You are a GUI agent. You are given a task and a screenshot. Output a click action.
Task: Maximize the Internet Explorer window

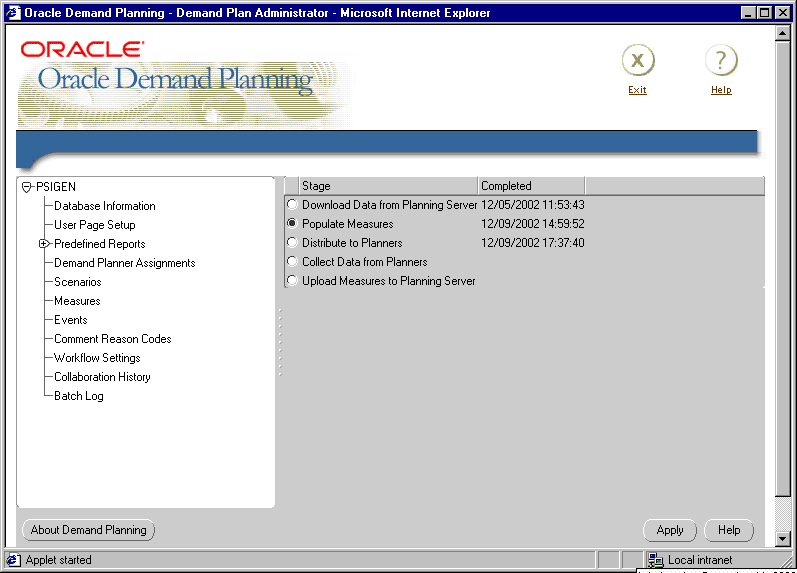[x=763, y=13]
